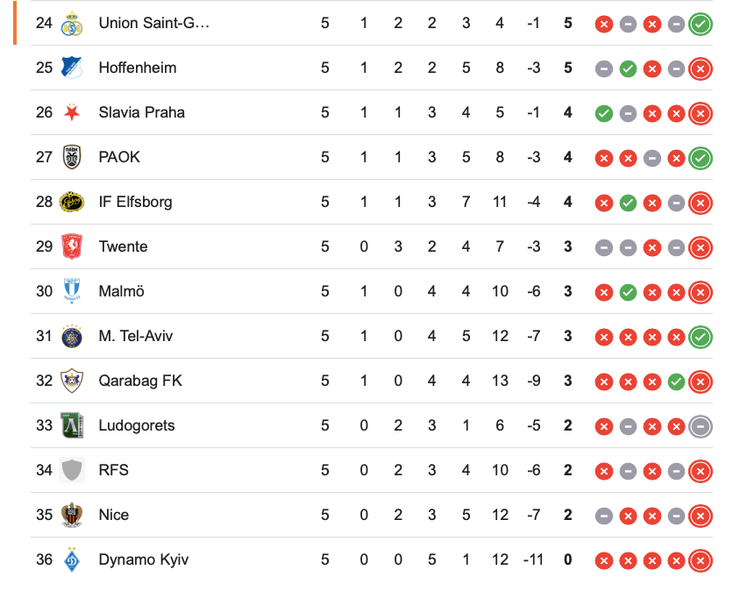Select the RFS team name

click(113, 470)
